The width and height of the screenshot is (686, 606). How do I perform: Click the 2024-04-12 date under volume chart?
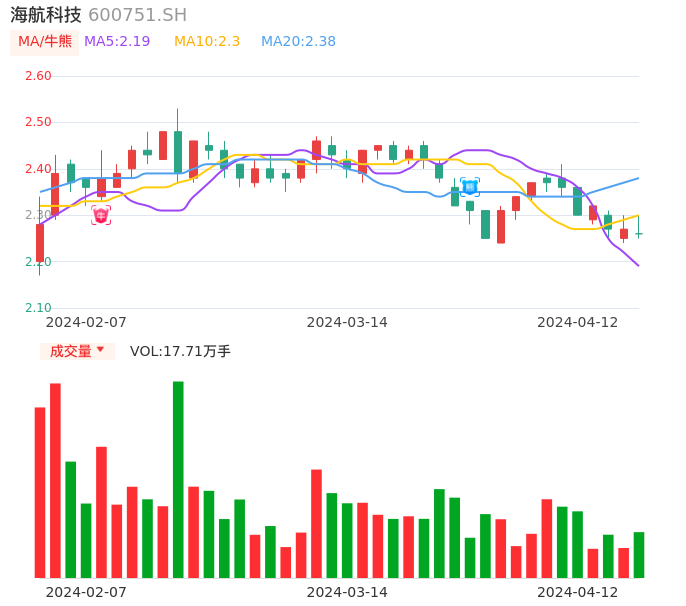[578, 591]
